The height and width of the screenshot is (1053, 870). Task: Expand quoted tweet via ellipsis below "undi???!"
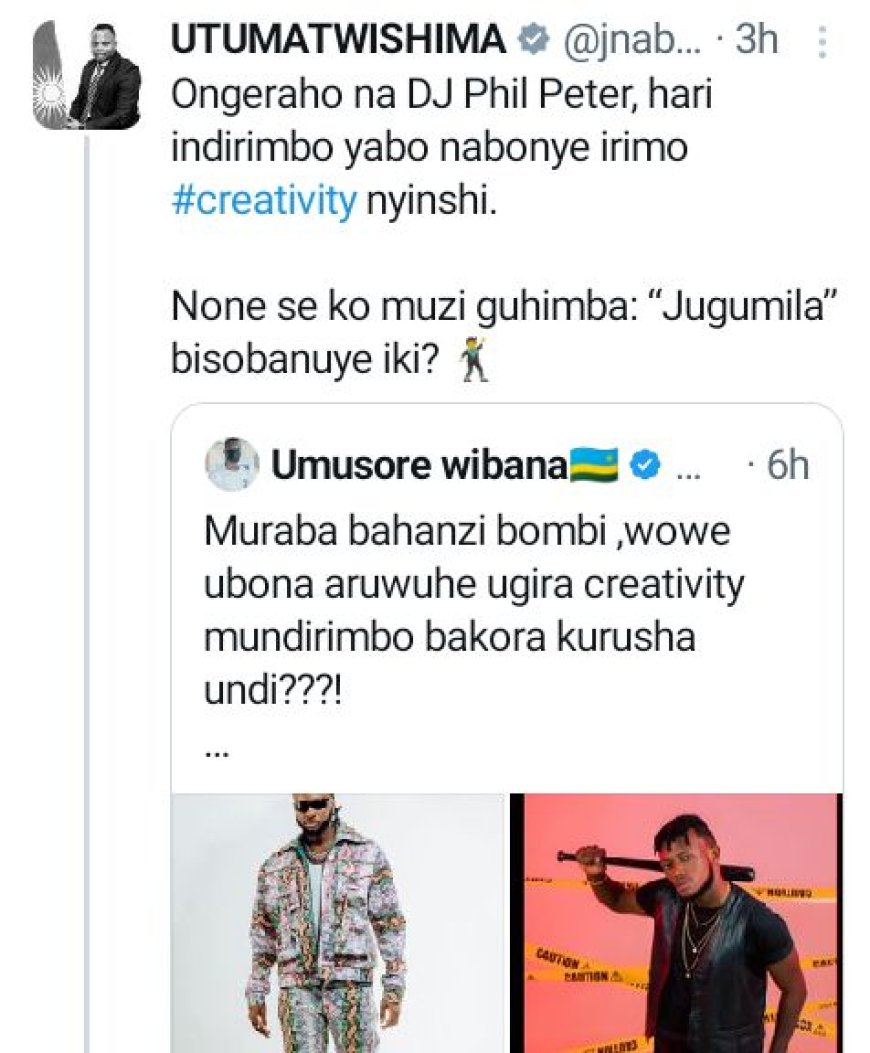pyautogui.click(x=214, y=749)
